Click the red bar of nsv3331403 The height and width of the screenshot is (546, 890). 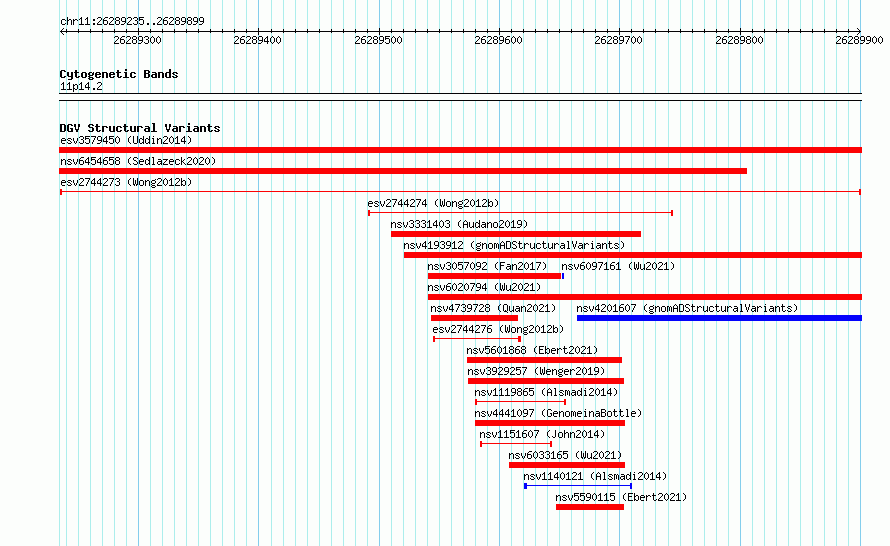[516, 234]
